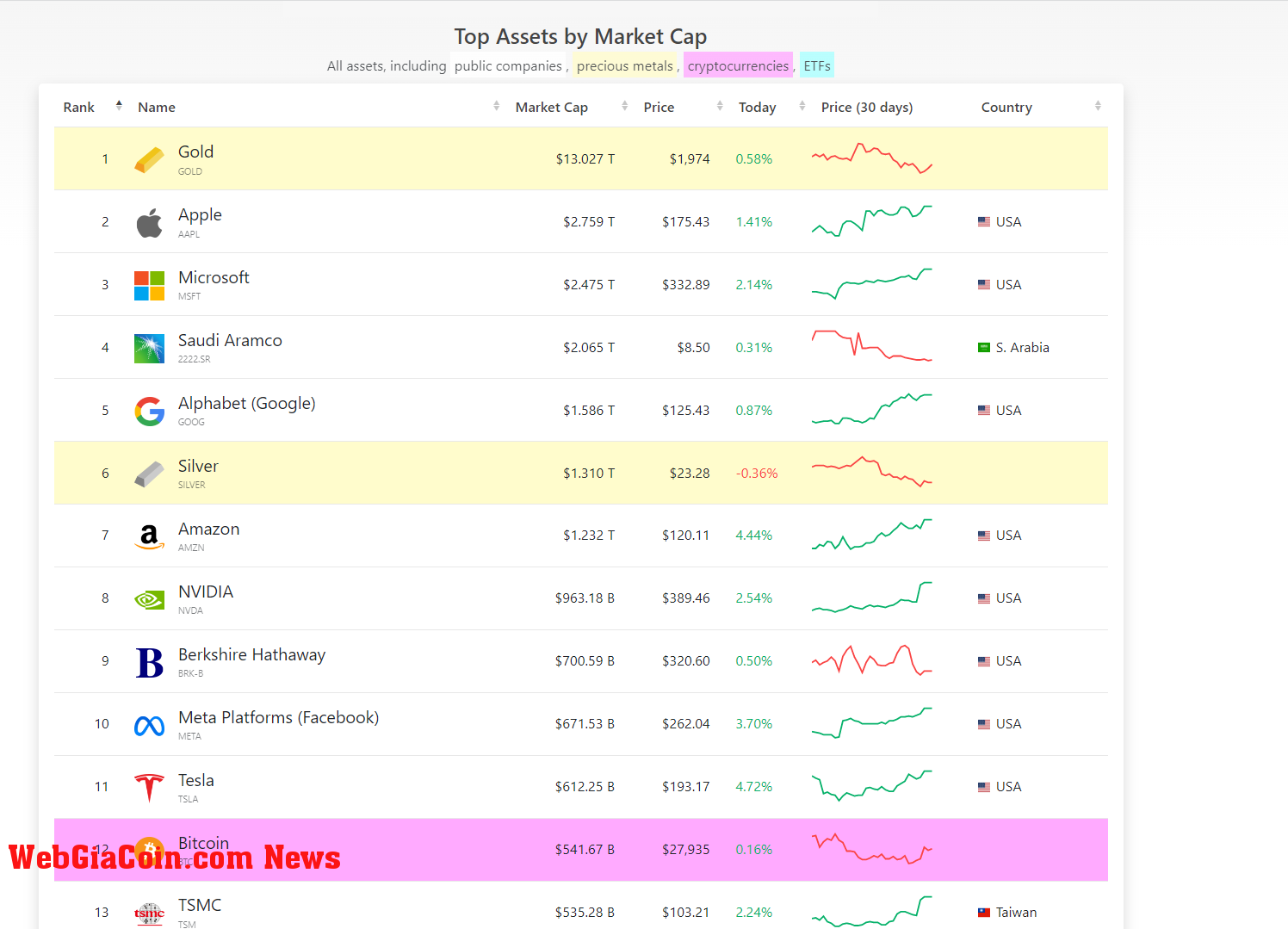Open the Apple company page
Image resolution: width=1288 pixels, height=929 pixels.
[x=200, y=214]
